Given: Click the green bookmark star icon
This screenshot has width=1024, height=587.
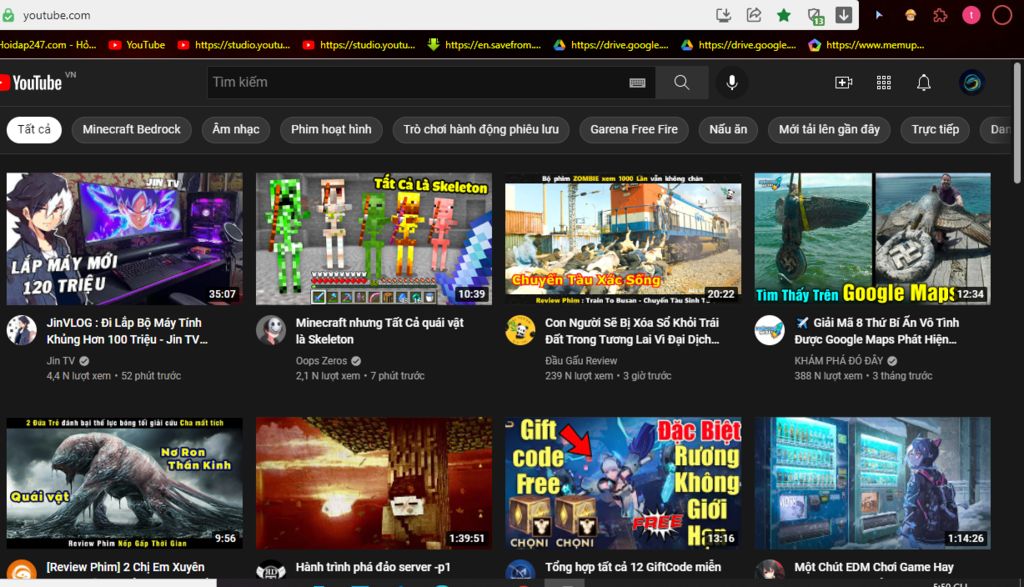Looking at the screenshot, I should (x=784, y=15).
